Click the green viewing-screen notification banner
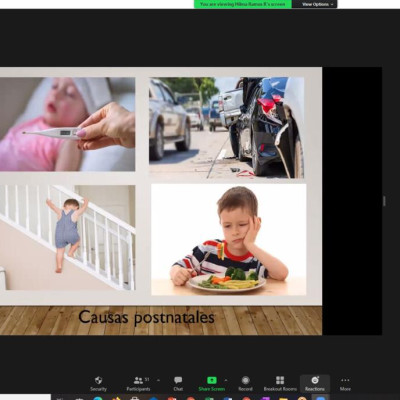 (x=243, y=4)
